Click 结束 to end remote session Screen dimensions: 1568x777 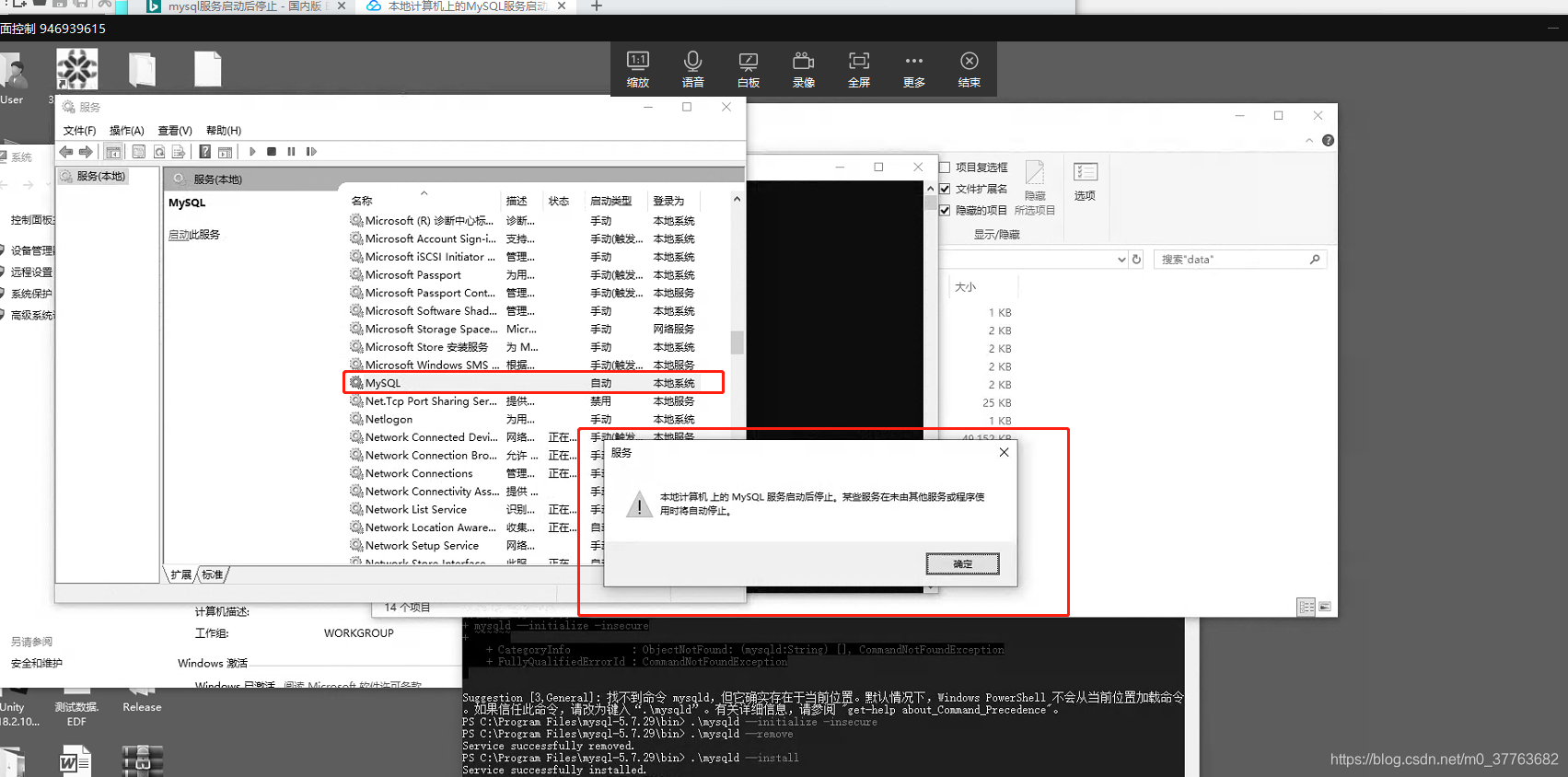(970, 69)
